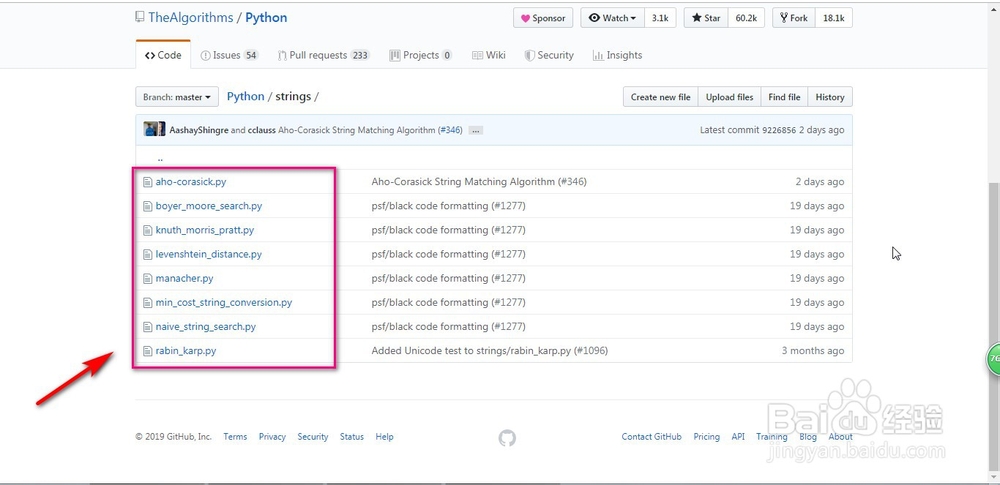Open the Contact GitHub footer link
The image size is (1000, 485).
pyautogui.click(x=652, y=437)
